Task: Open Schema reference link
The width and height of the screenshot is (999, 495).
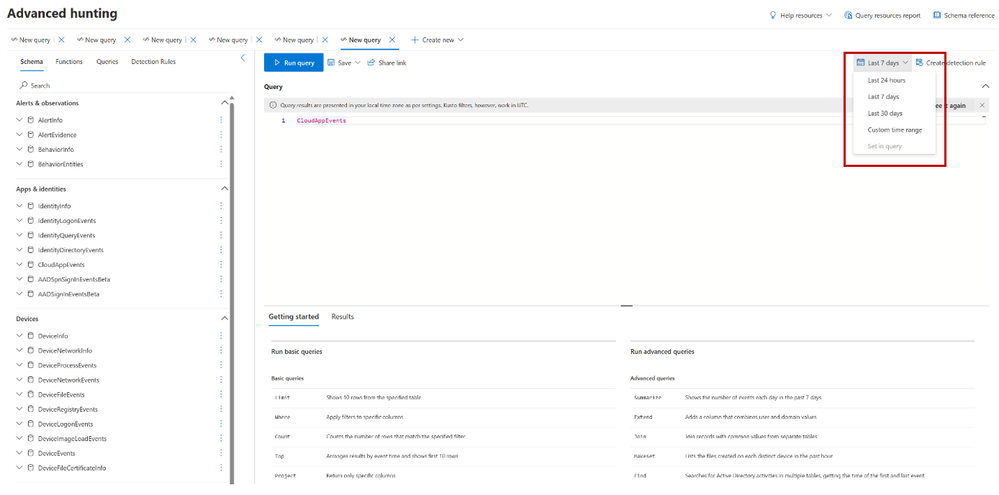Action: point(963,15)
